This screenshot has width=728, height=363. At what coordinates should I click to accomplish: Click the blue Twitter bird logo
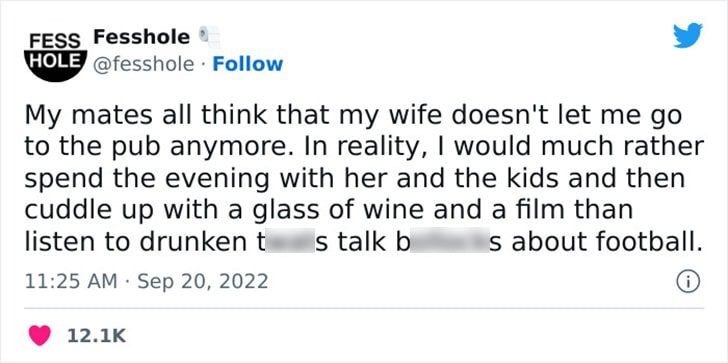pyautogui.click(x=688, y=36)
